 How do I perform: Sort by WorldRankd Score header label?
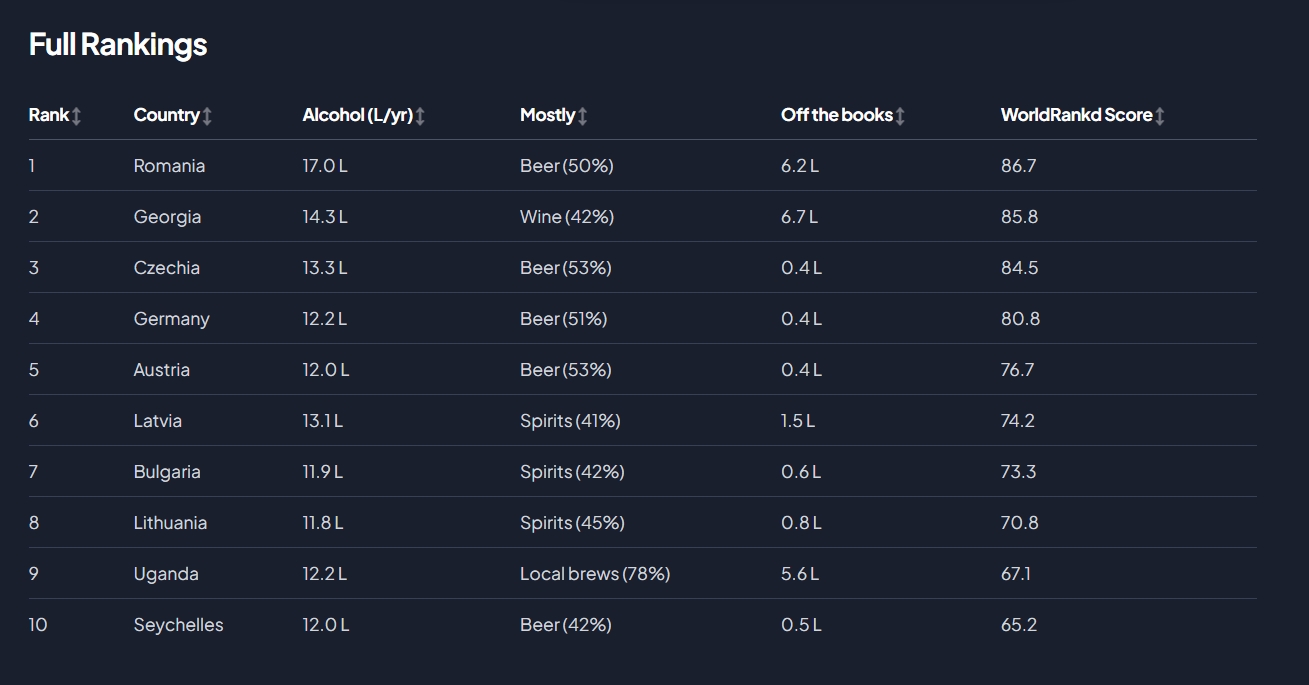[x=1077, y=115]
